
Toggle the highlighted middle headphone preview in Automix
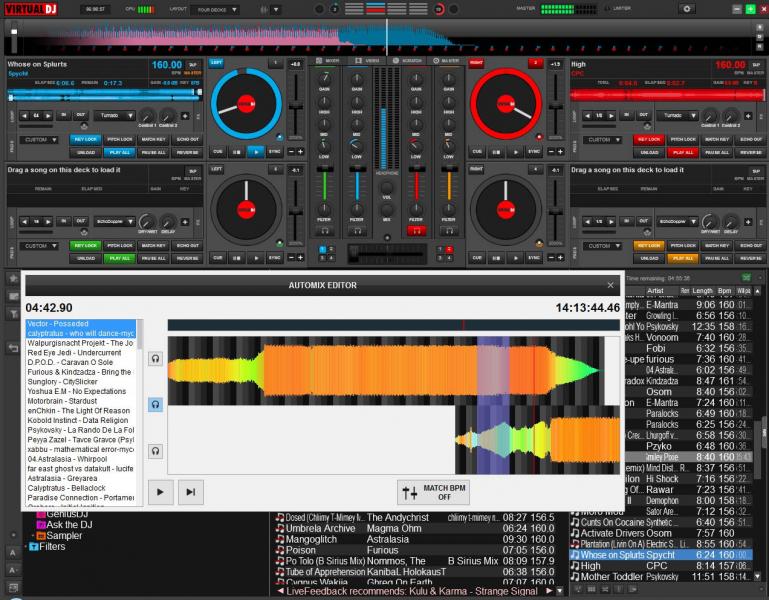pyautogui.click(x=155, y=405)
